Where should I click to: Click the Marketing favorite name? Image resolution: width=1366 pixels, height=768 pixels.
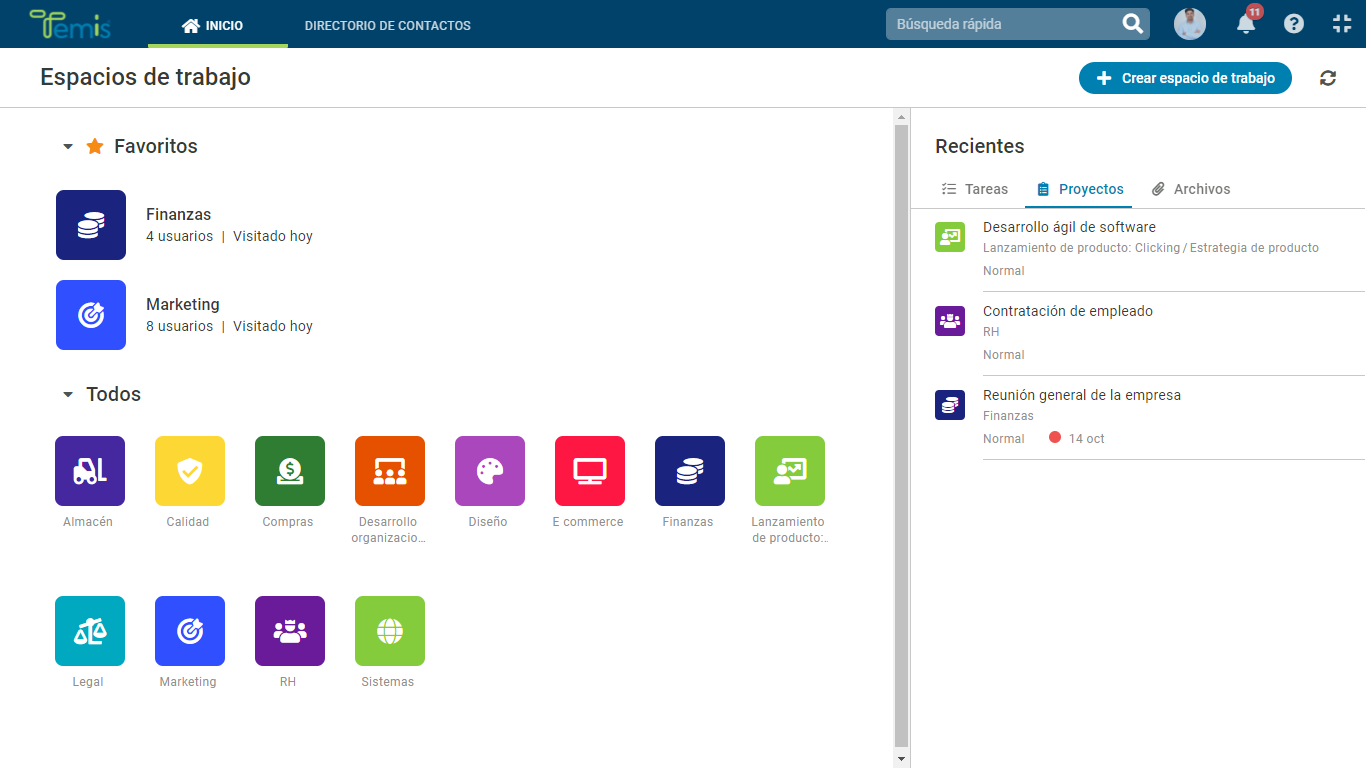point(183,304)
